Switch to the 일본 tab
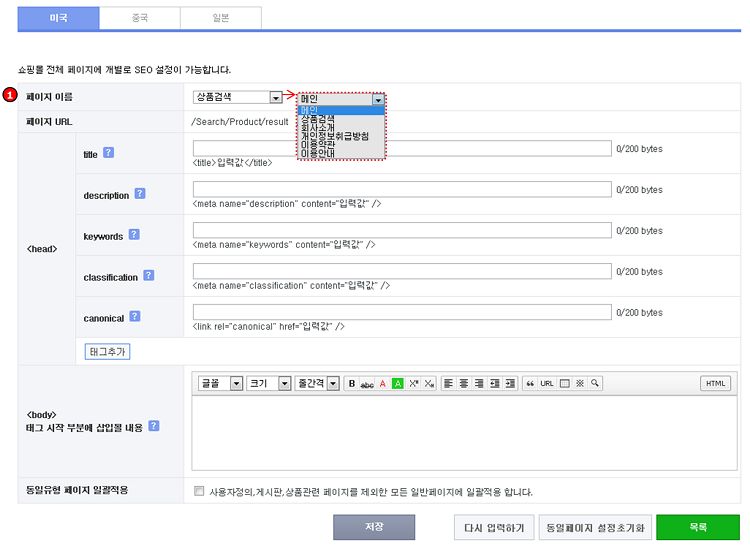This screenshot has width=750, height=546. [220, 17]
